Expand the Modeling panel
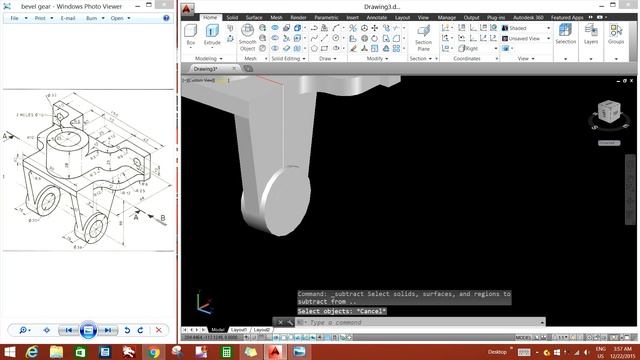 tap(209, 59)
